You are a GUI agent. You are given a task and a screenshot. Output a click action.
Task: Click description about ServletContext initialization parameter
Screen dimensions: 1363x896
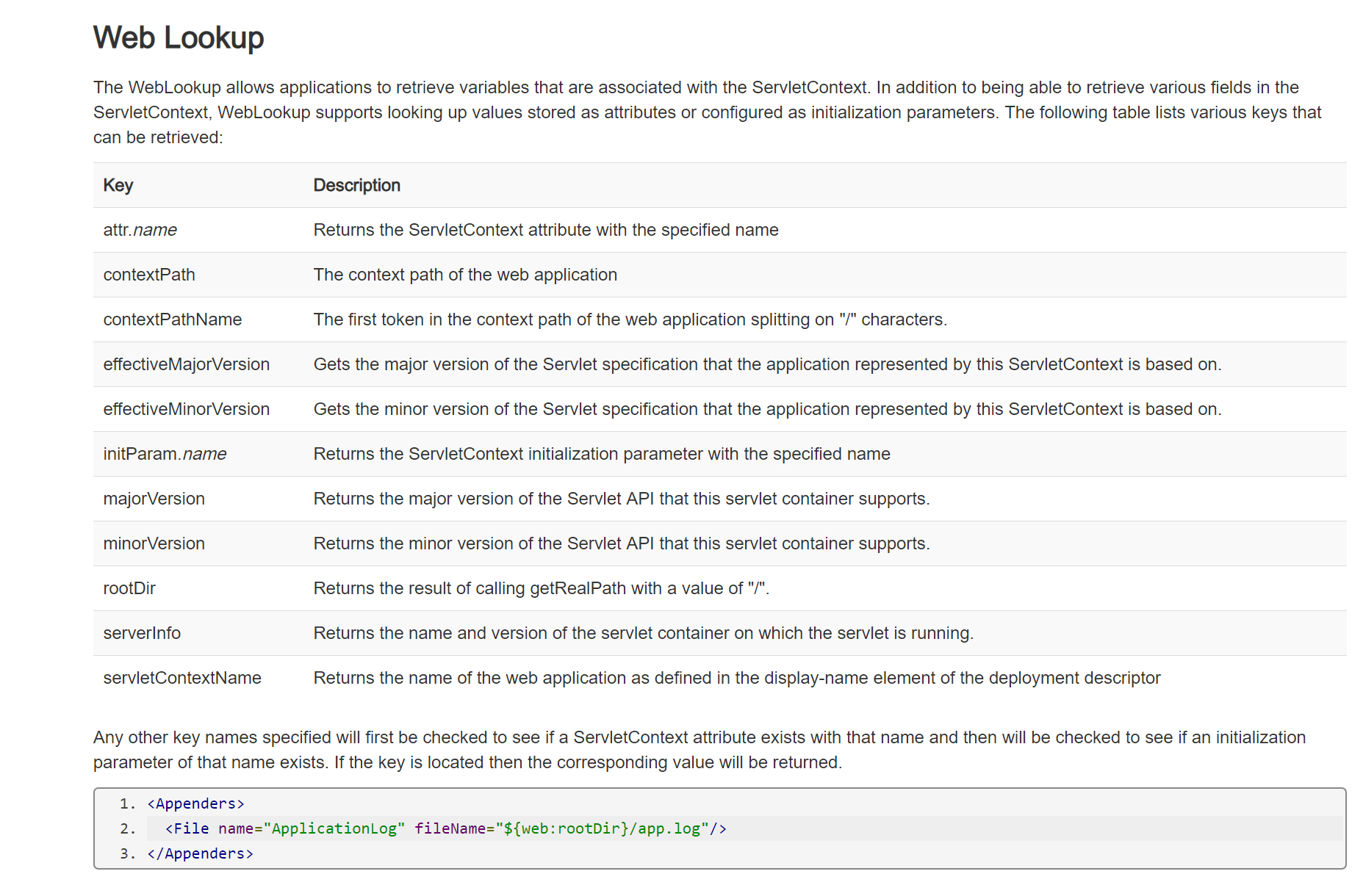(x=602, y=454)
